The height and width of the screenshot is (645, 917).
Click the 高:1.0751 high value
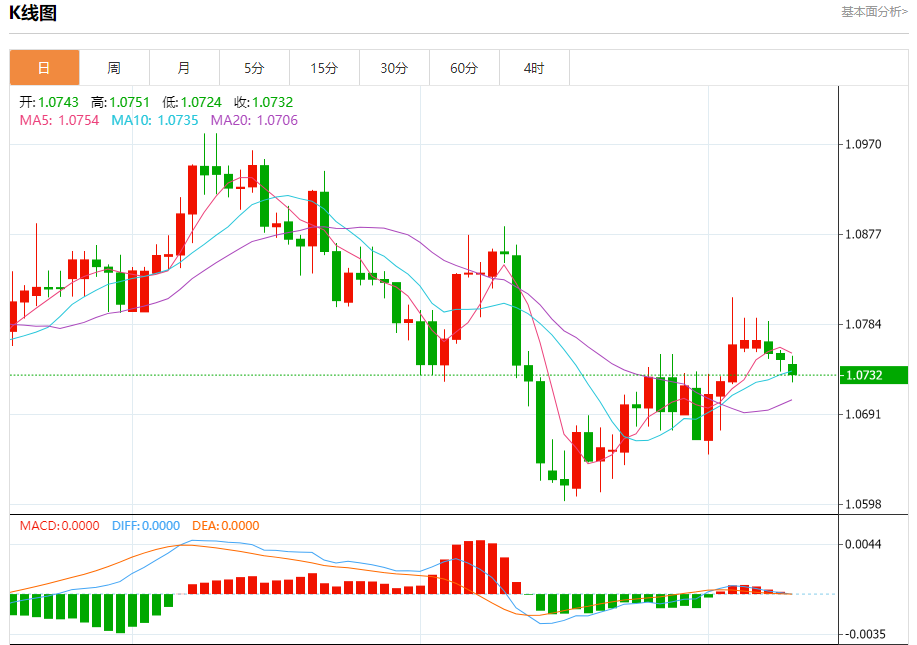coord(120,102)
